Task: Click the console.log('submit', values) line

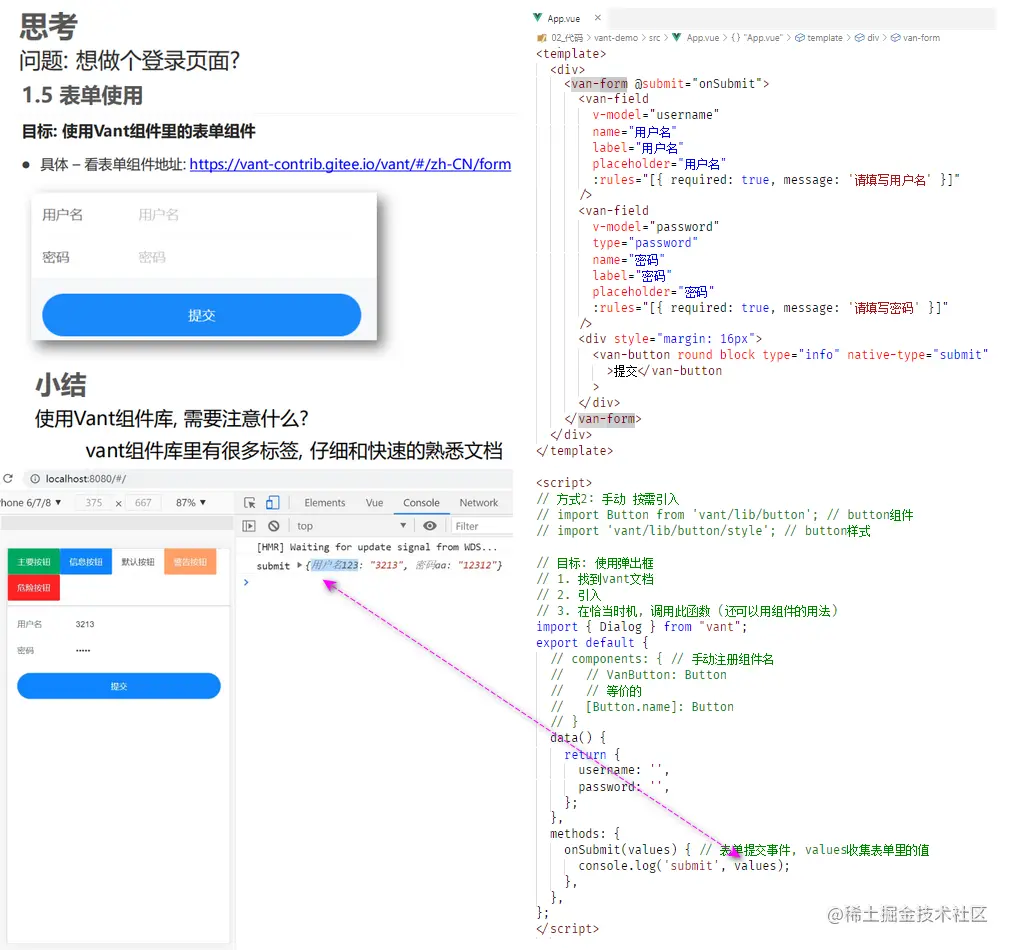Action: click(x=684, y=866)
